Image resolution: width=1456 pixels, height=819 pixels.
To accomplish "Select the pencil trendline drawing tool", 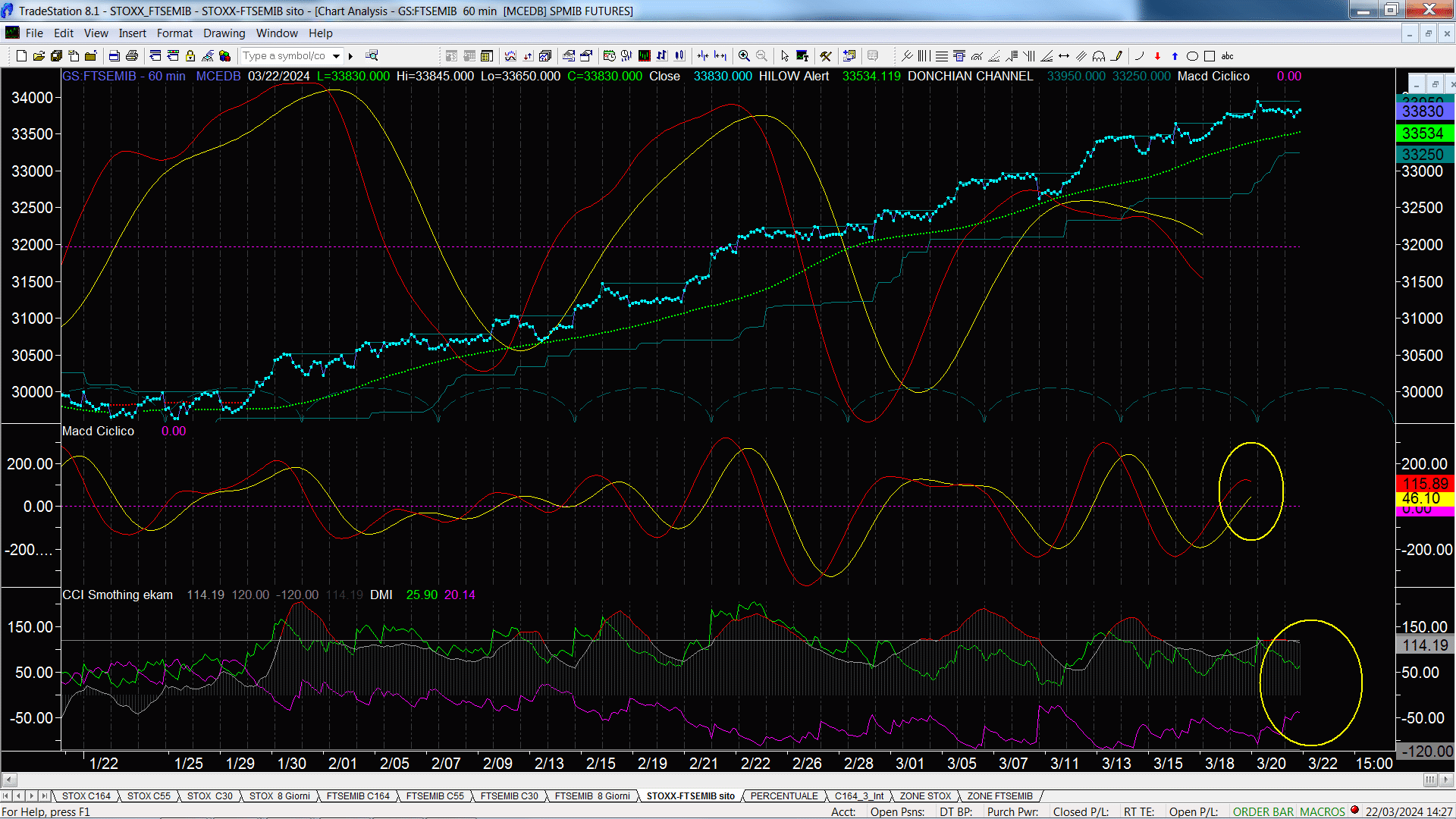I will (1116, 55).
